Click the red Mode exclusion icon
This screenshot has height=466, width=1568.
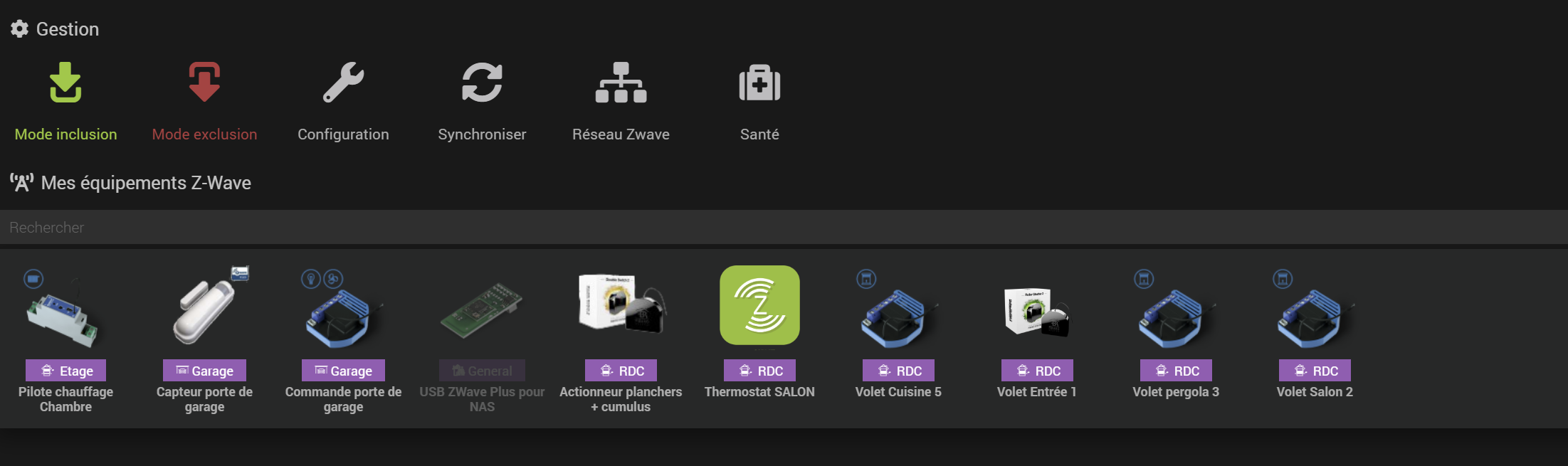tap(204, 83)
